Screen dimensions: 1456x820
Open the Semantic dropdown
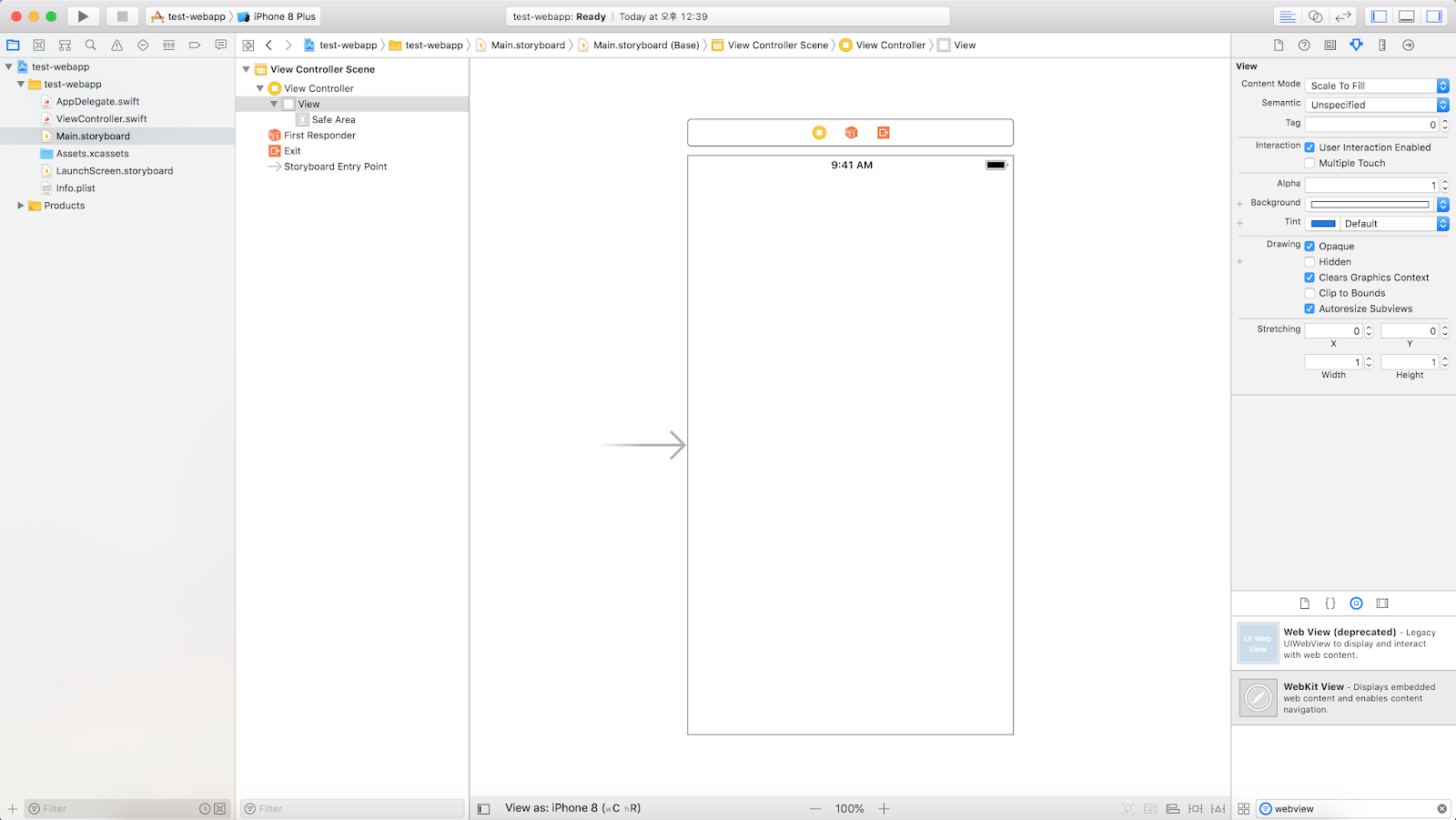[1375, 104]
